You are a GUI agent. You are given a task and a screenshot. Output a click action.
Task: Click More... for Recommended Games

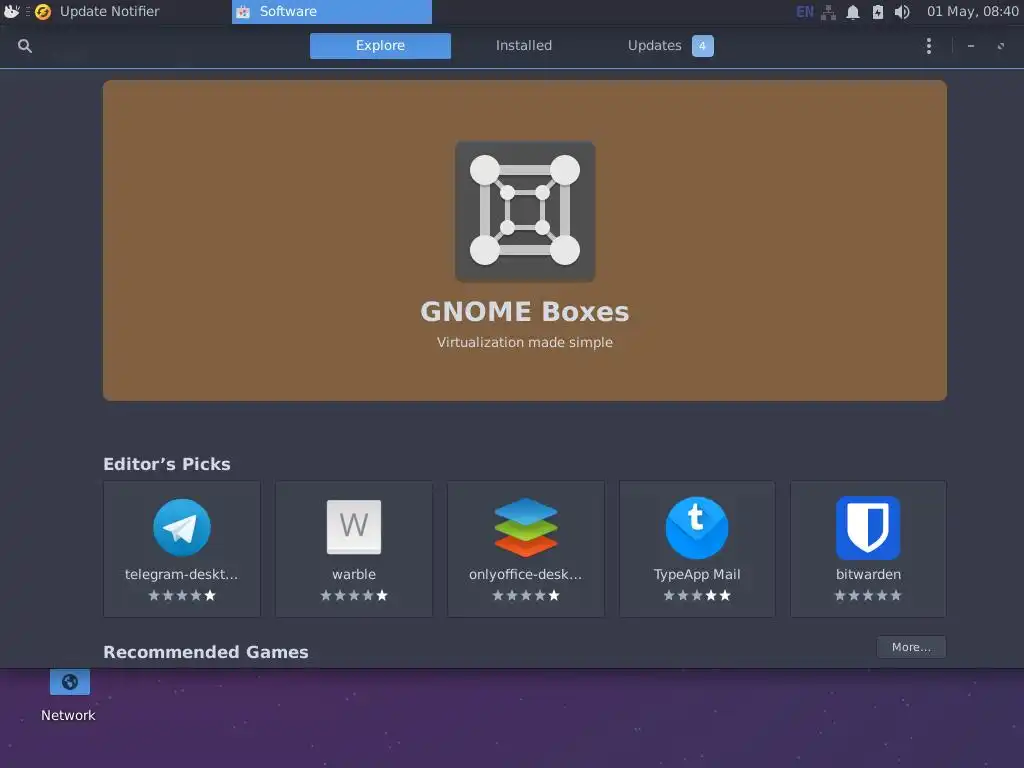click(x=911, y=647)
